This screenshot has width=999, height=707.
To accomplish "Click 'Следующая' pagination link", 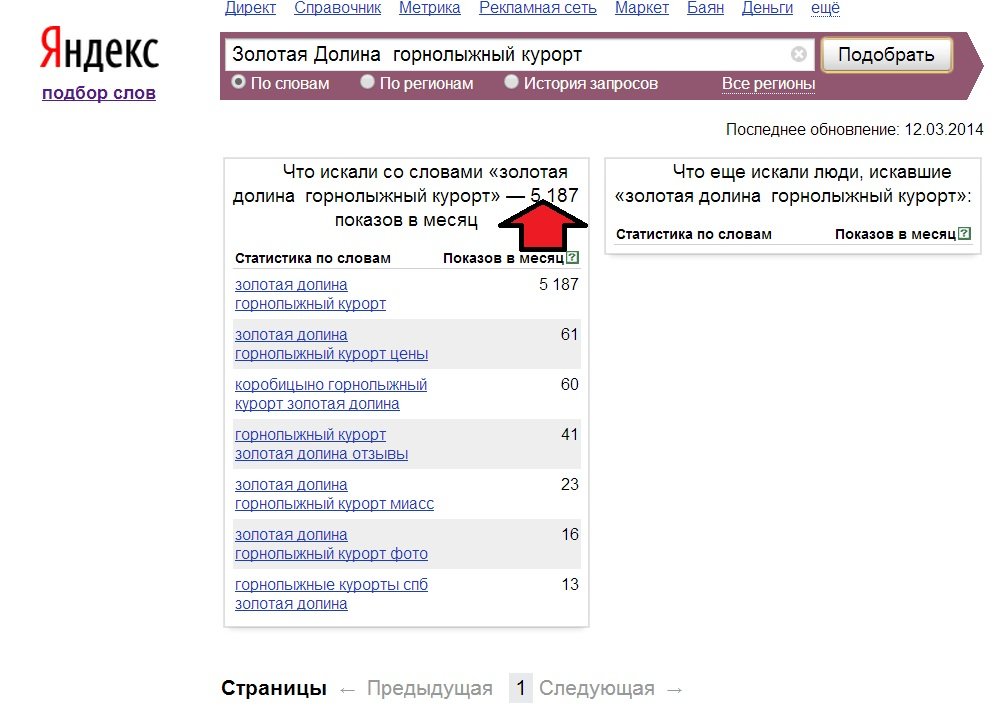I will (x=597, y=689).
